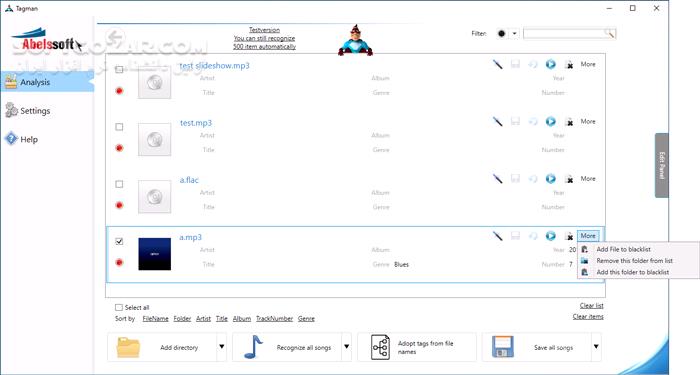
Task: Close the More menu for a.mp3
Action: click(588, 236)
